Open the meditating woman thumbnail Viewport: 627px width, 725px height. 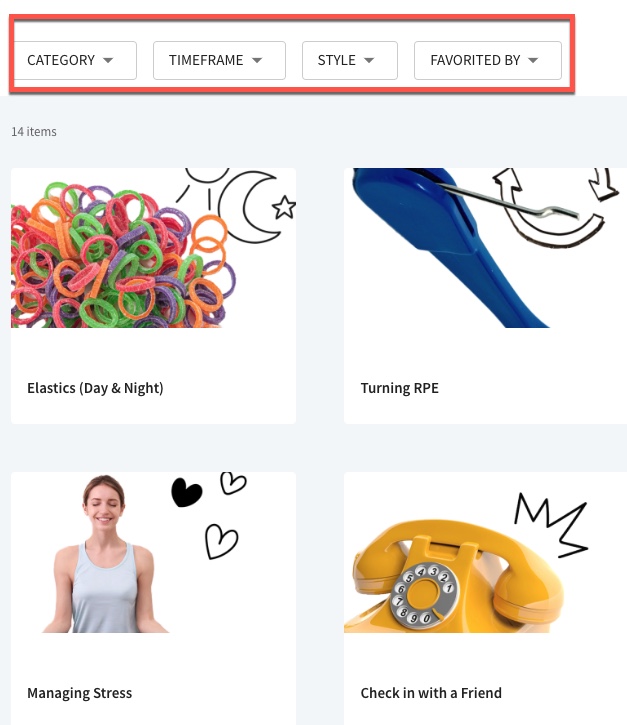coord(153,553)
